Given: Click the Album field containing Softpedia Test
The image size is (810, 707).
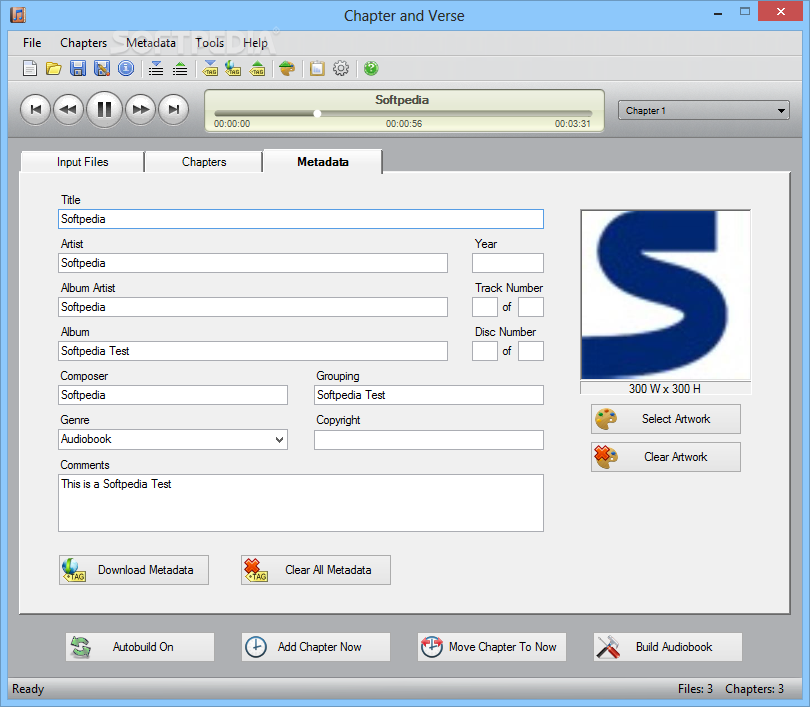Looking at the screenshot, I should point(253,351).
